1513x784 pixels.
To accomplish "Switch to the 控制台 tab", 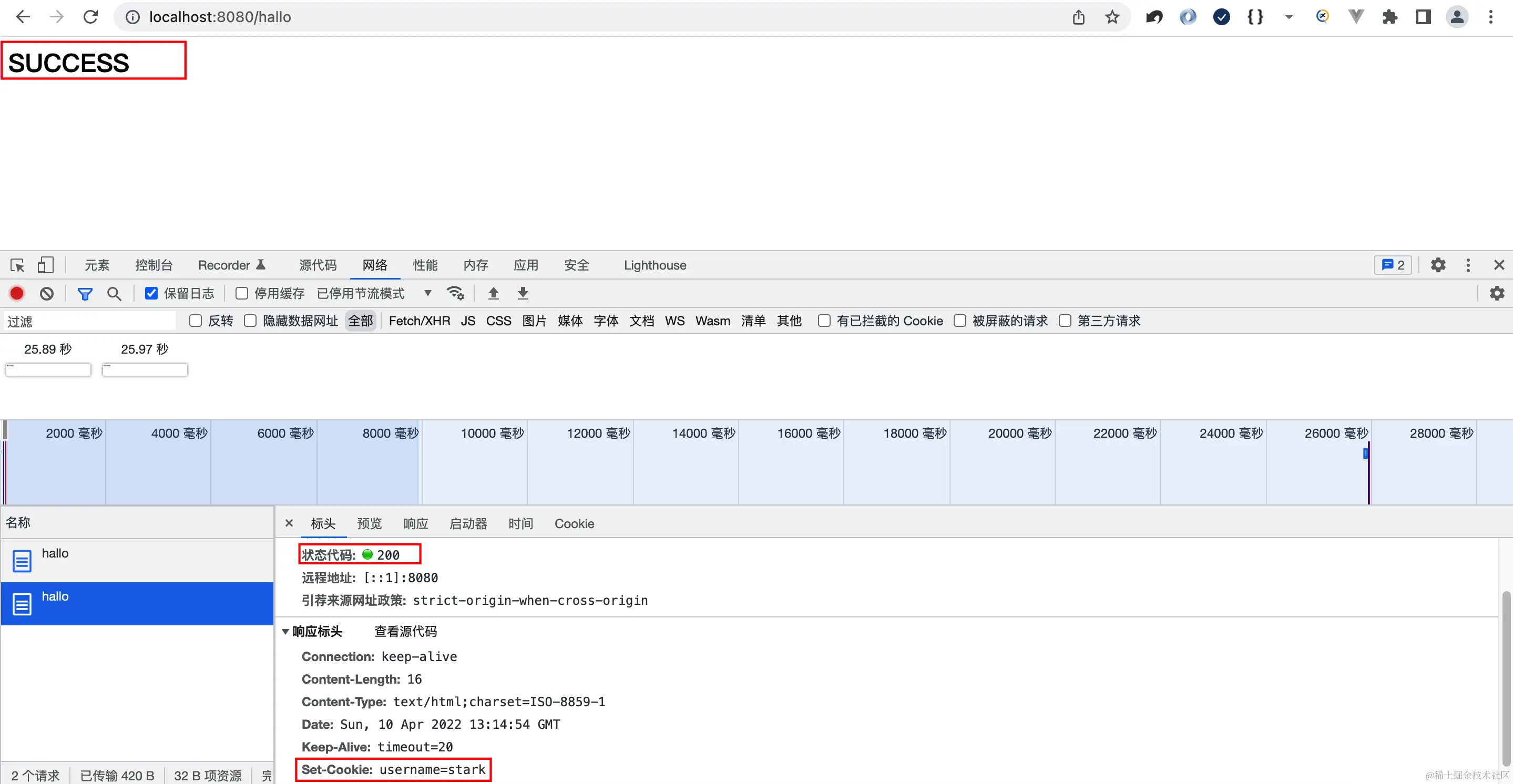I will click(x=154, y=265).
